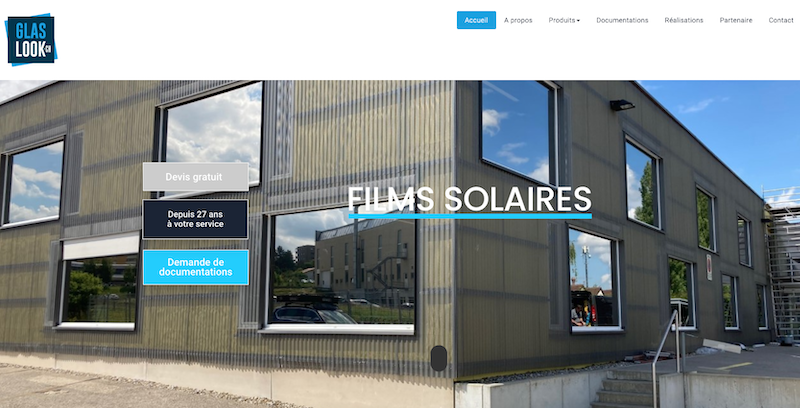Open the A propos page
The width and height of the screenshot is (800, 408).
click(518, 20)
